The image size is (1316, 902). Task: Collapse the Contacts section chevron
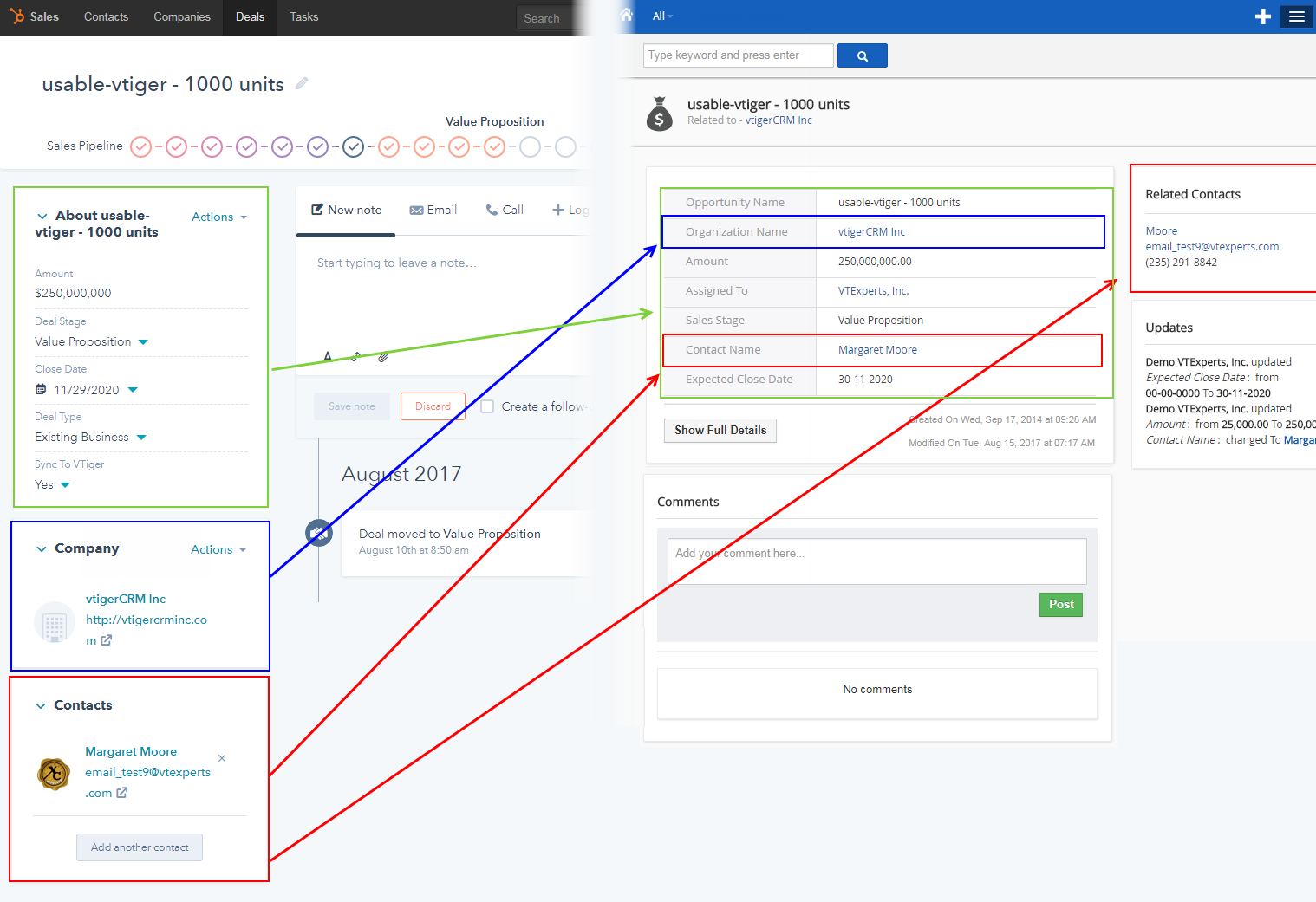40,705
